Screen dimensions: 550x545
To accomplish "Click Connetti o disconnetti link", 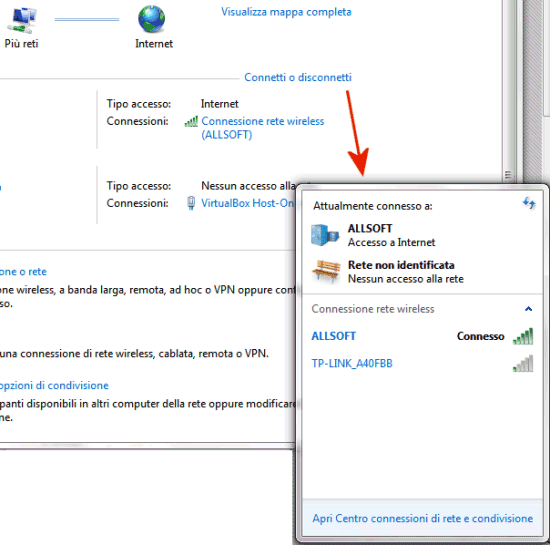I will point(298,77).
